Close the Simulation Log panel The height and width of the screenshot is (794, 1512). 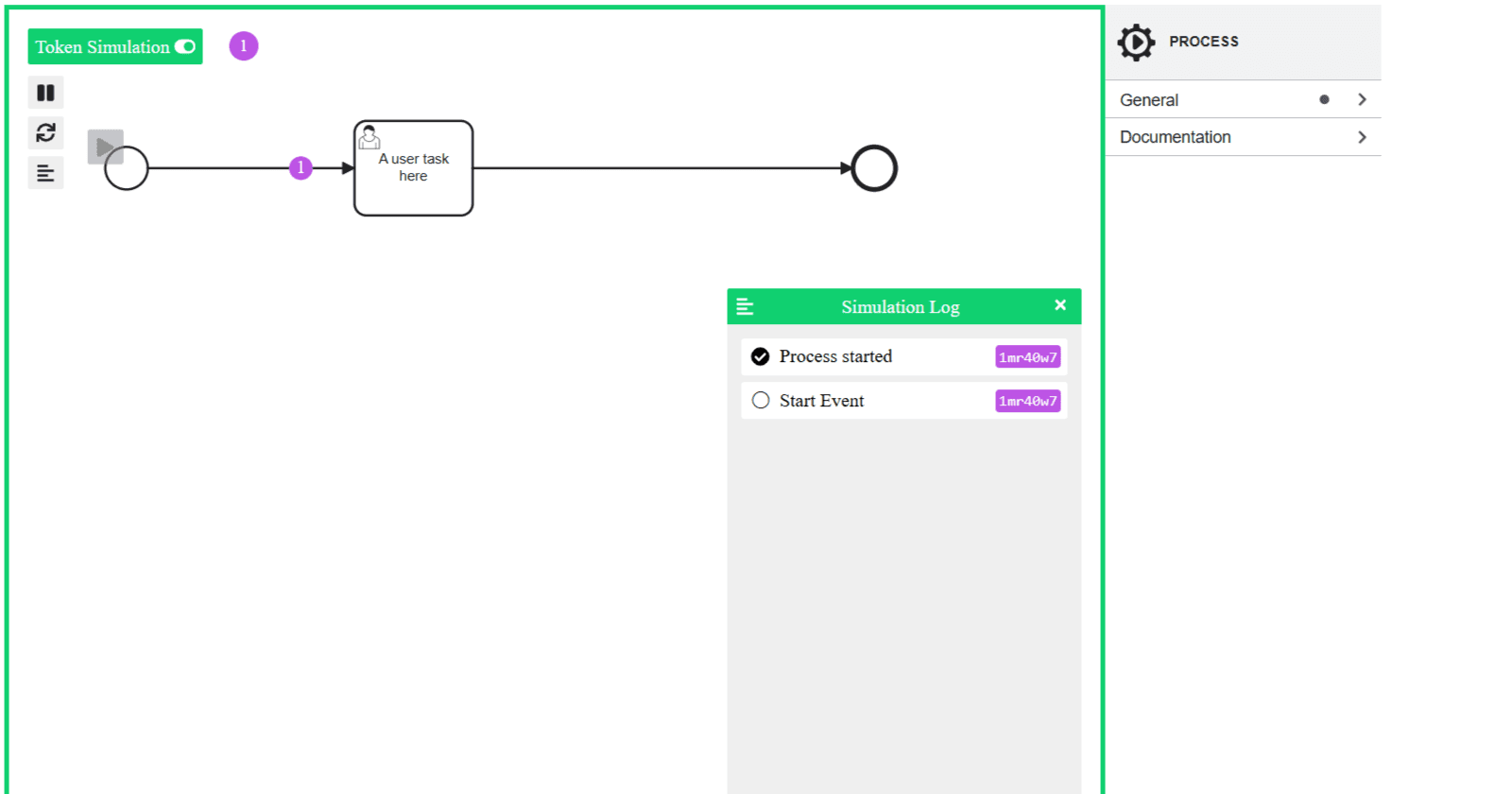[1060, 305]
